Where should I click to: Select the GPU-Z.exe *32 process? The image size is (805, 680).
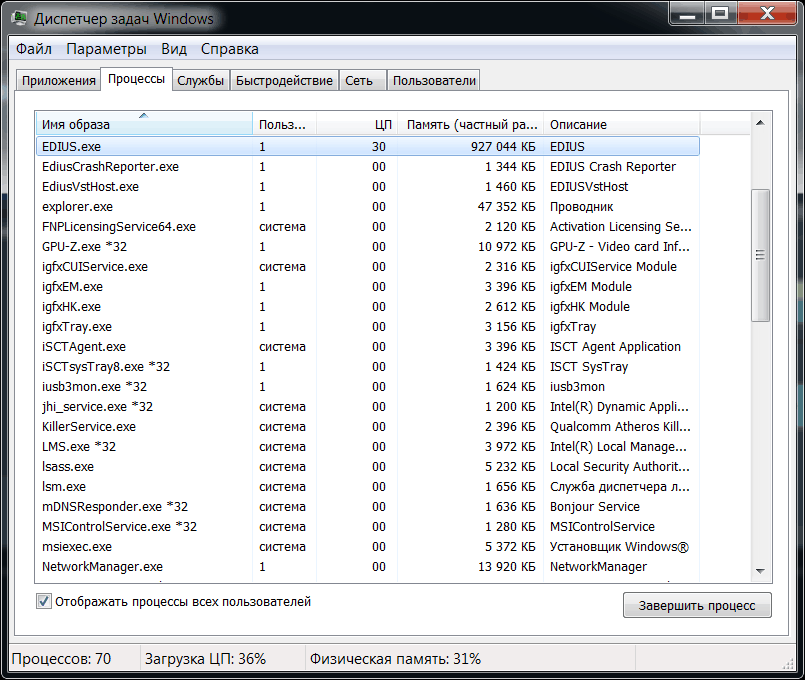[x=368, y=247]
